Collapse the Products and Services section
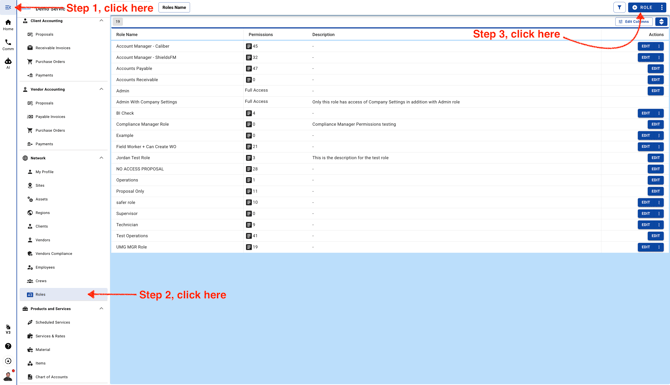Image resolution: width=670 pixels, height=385 pixels. coord(101,309)
